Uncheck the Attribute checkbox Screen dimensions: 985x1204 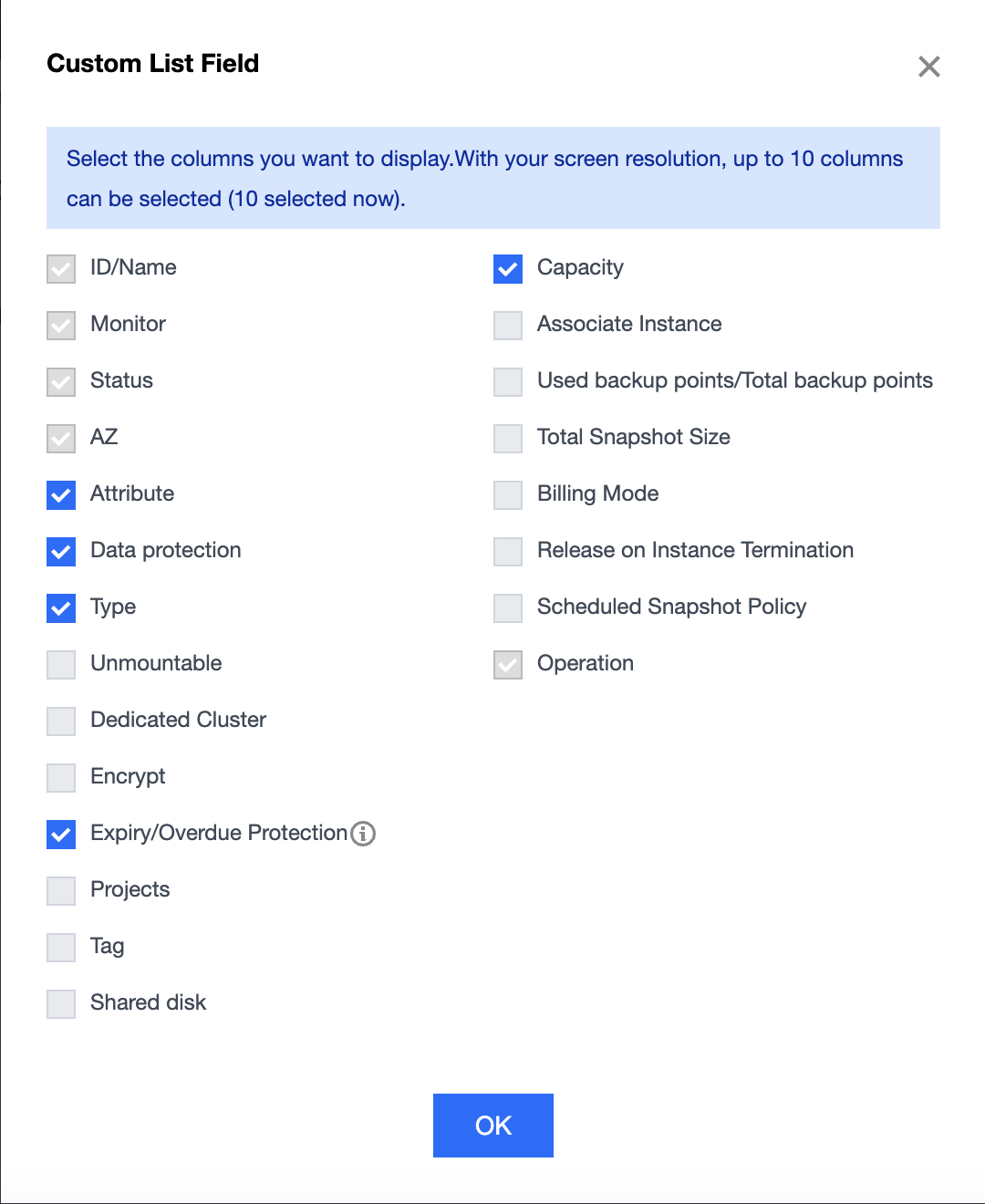pyautogui.click(x=61, y=495)
